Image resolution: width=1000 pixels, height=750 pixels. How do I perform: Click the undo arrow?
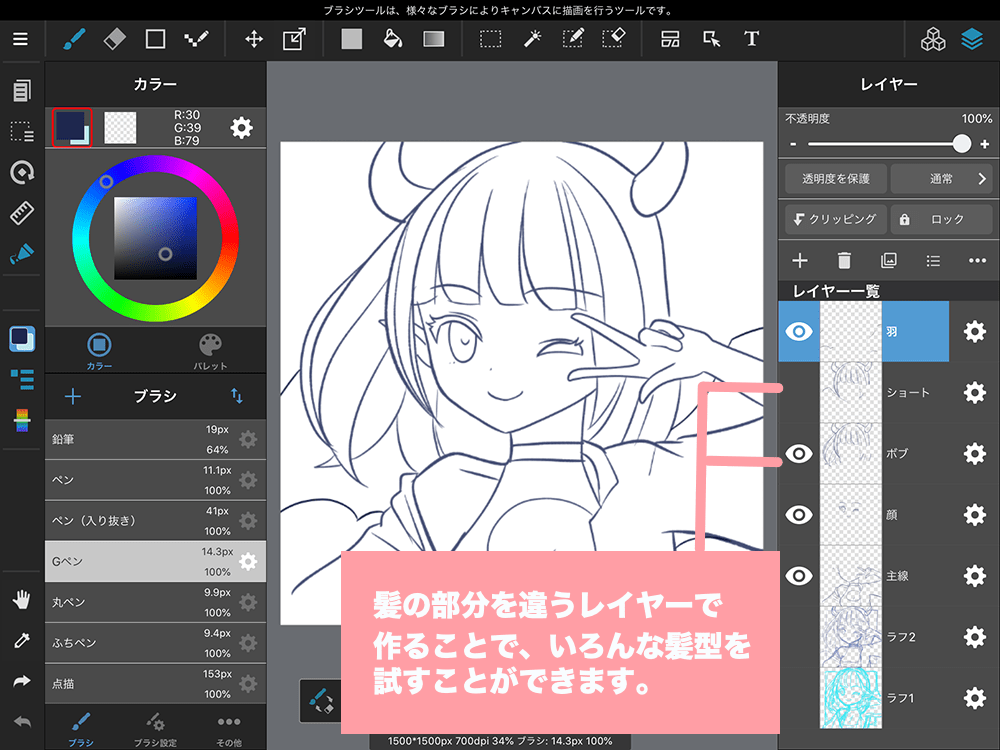[x=22, y=722]
